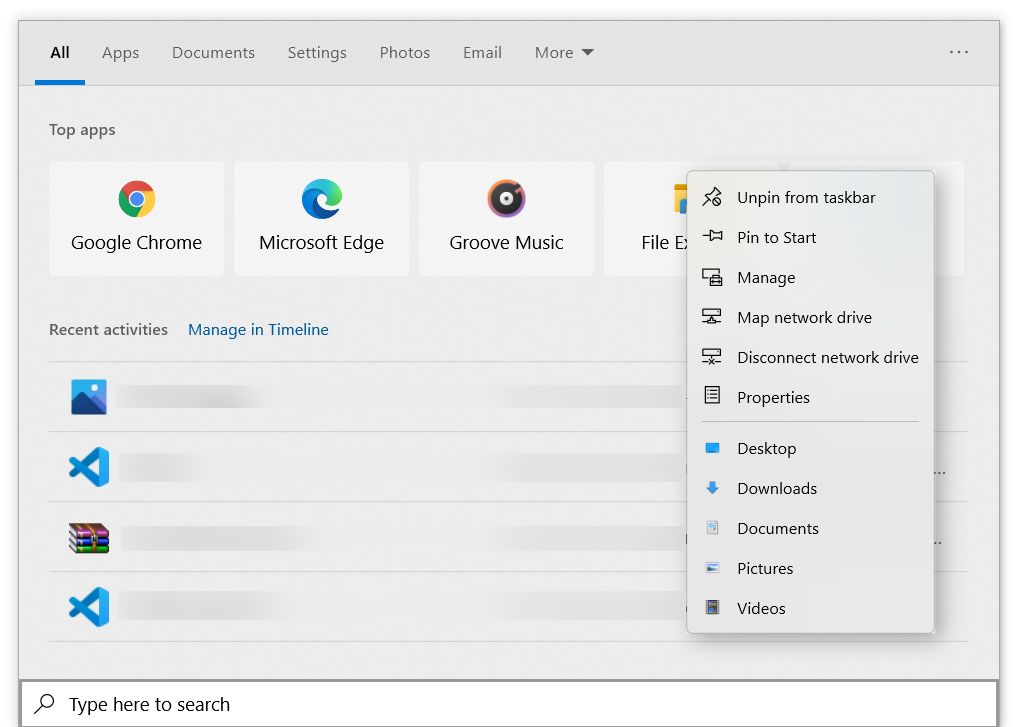Image resolution: width=1026 pixels, height=727 pixels.
Task: Select Map network drive
Action: point(810,317)
